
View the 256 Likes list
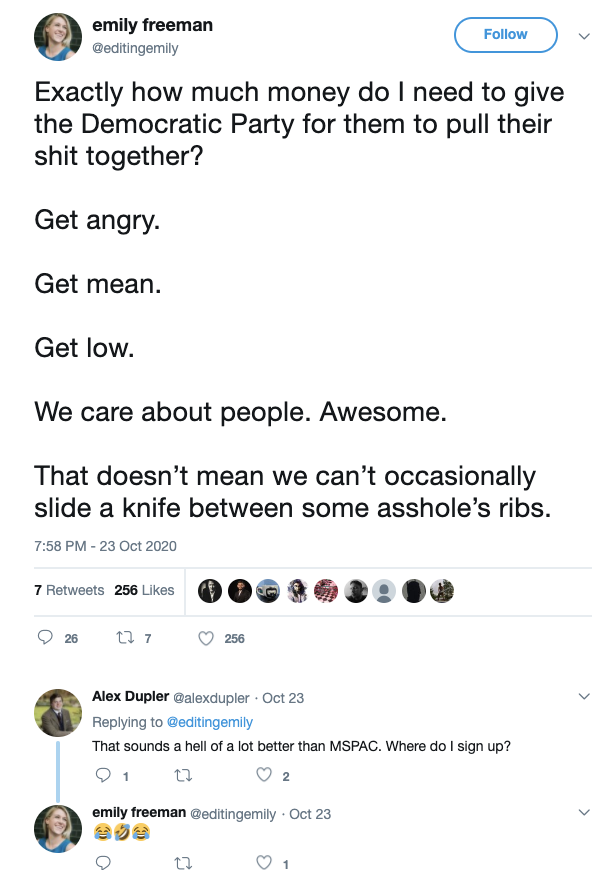pos(145,591)
